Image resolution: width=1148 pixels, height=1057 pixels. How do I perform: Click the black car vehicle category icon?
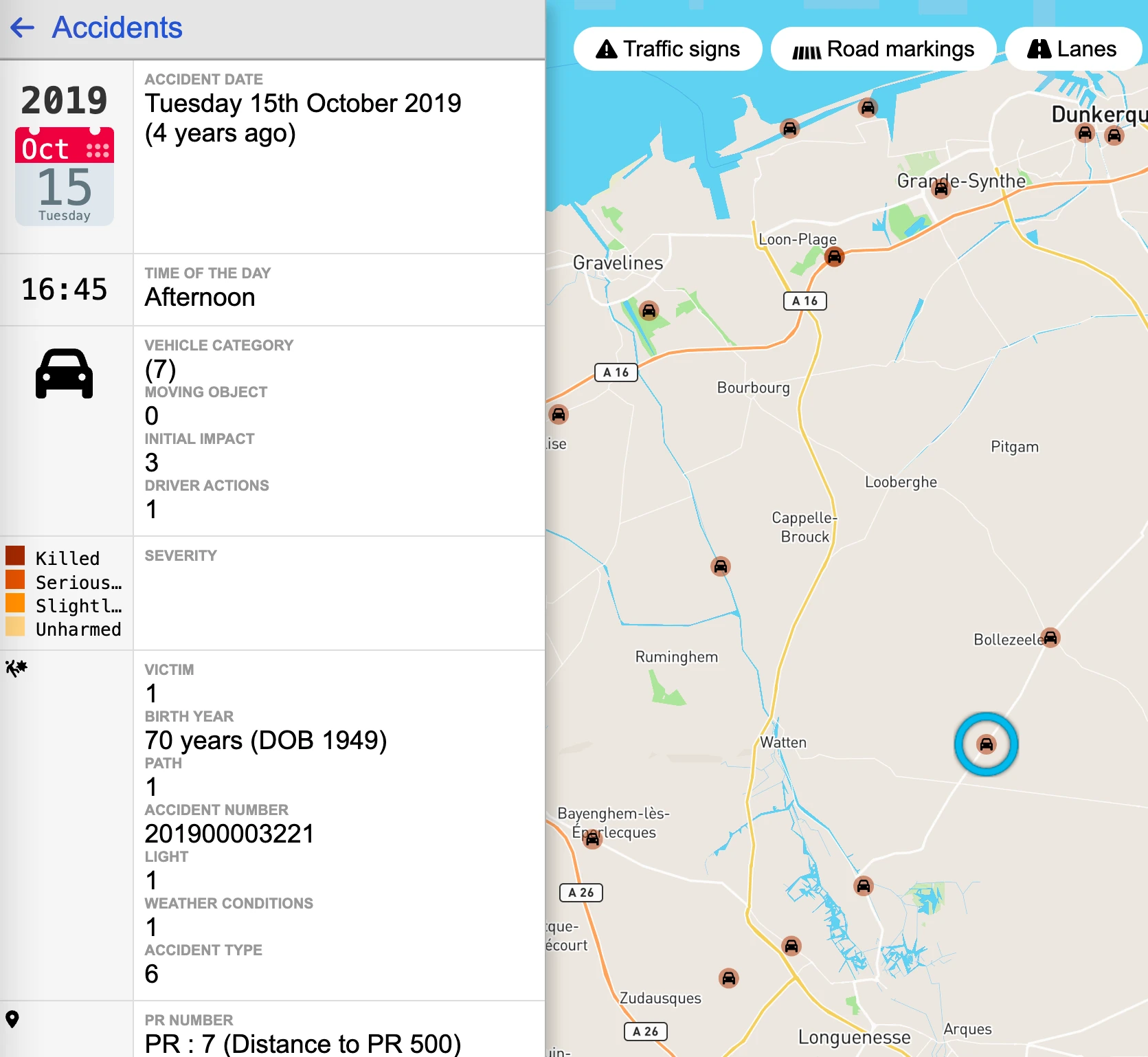(65, 374)
